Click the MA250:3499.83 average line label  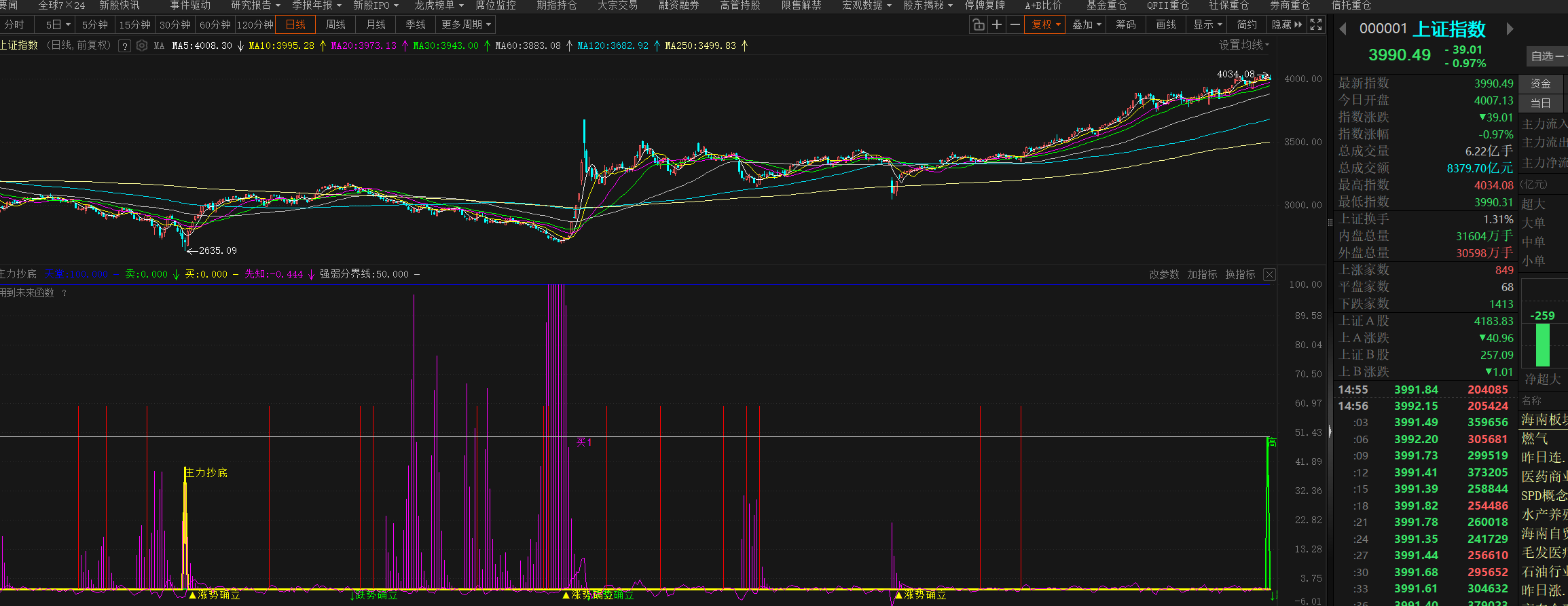tap(700, 46)
